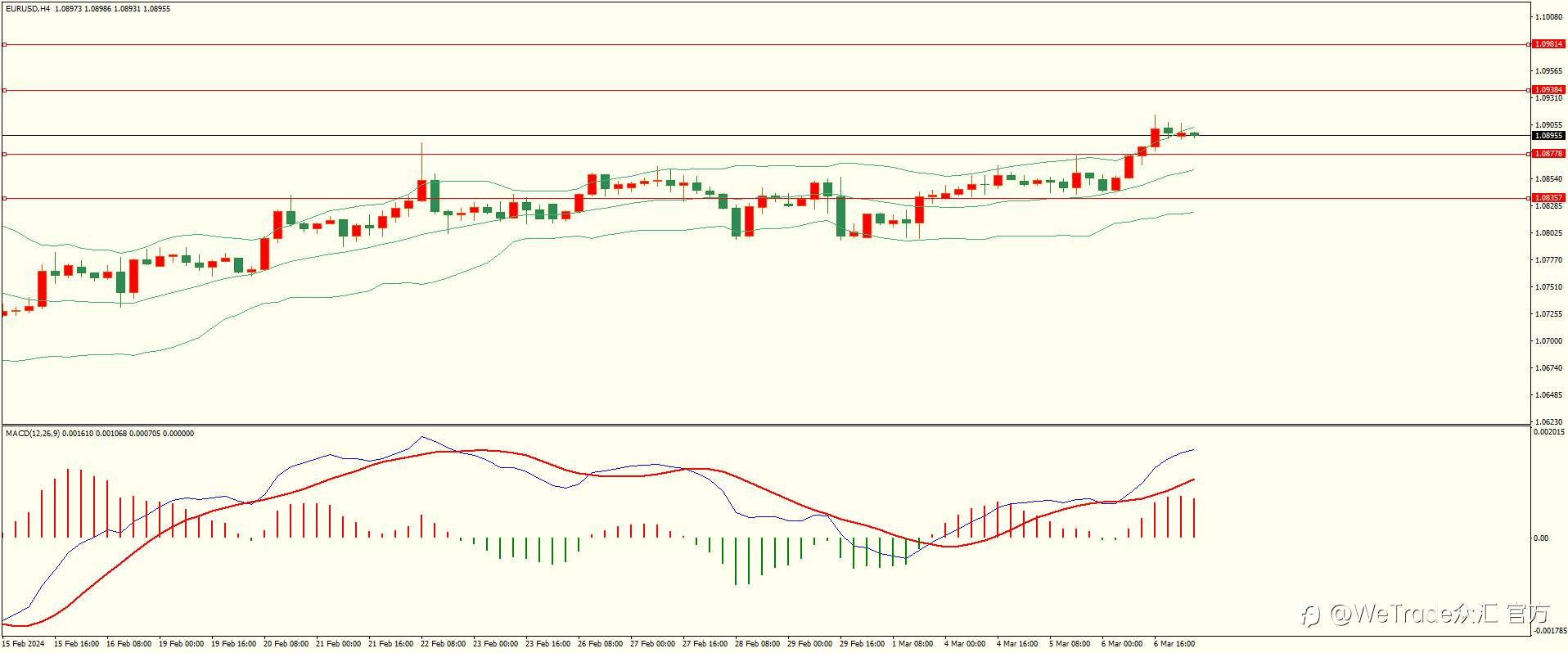This screenshot has width=1568, height=653.
Task: Click the 1.07000 price axis value
Action: (x=1548, y=341)
